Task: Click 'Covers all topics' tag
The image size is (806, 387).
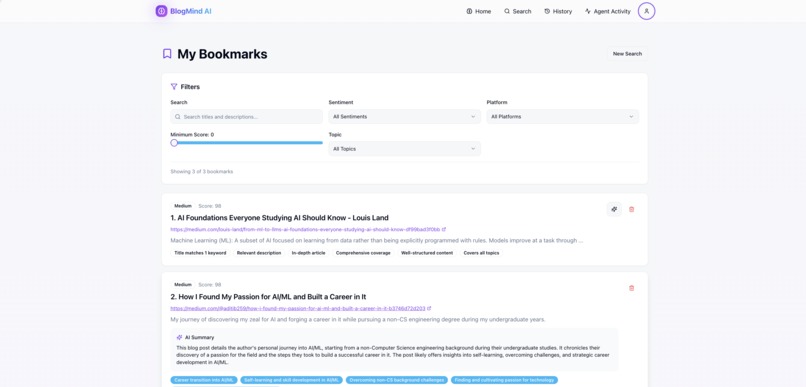Action: click(x=481, y=253)
